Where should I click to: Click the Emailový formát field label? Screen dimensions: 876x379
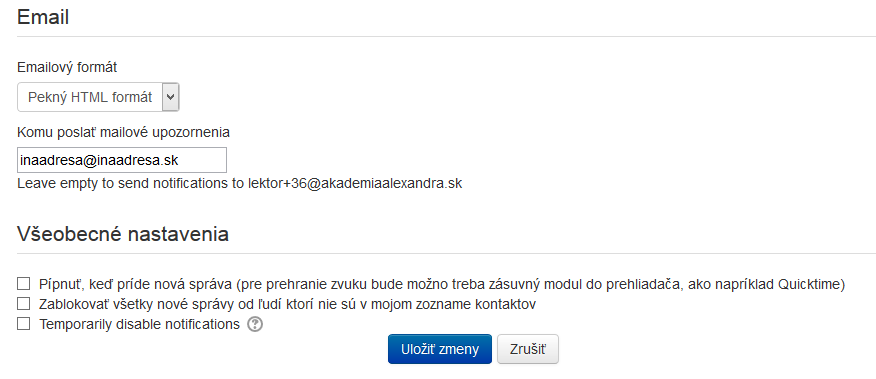point(67,68)
